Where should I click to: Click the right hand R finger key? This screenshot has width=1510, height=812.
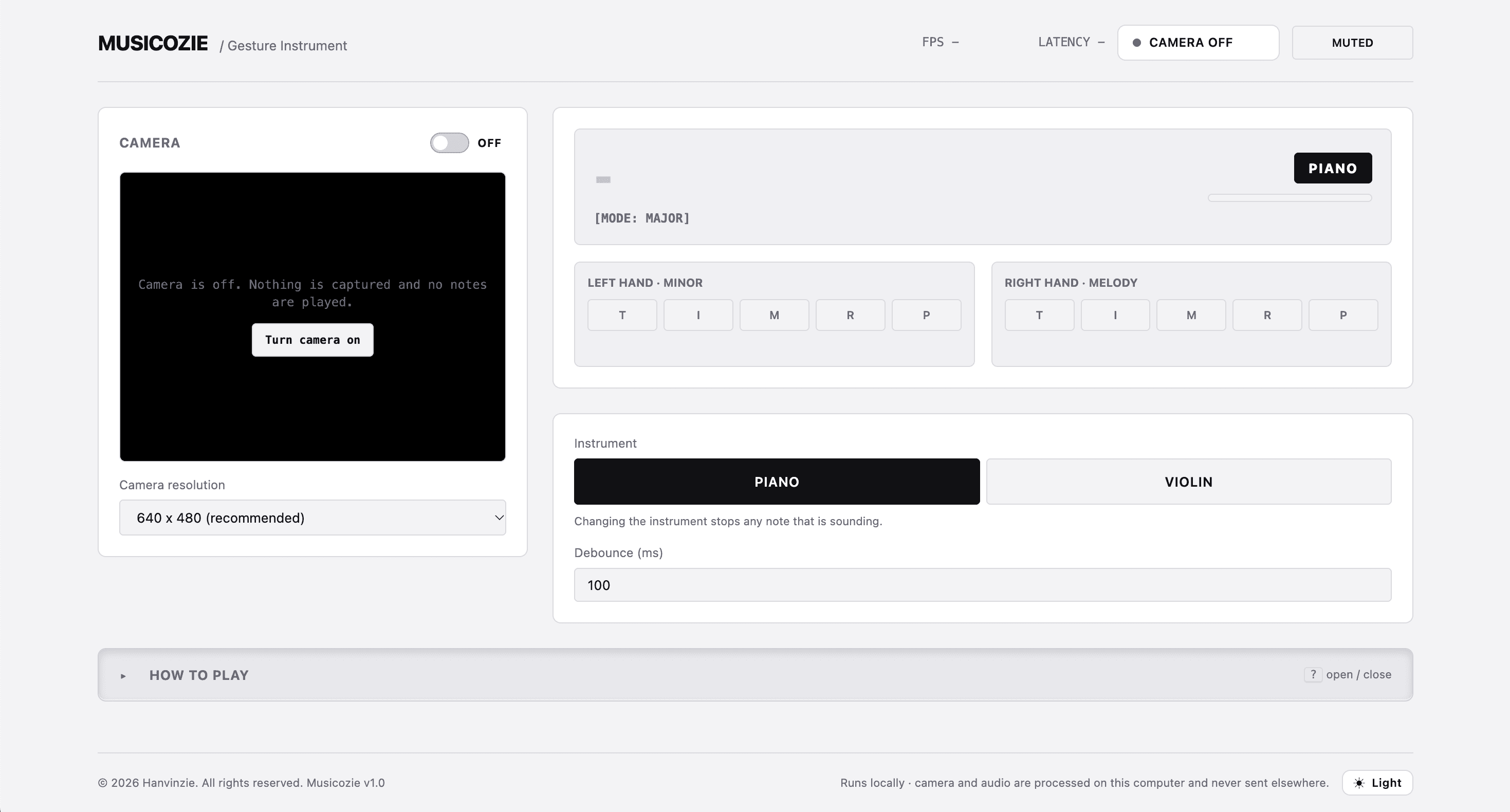pyautogui.click(x=1267, y=315)
